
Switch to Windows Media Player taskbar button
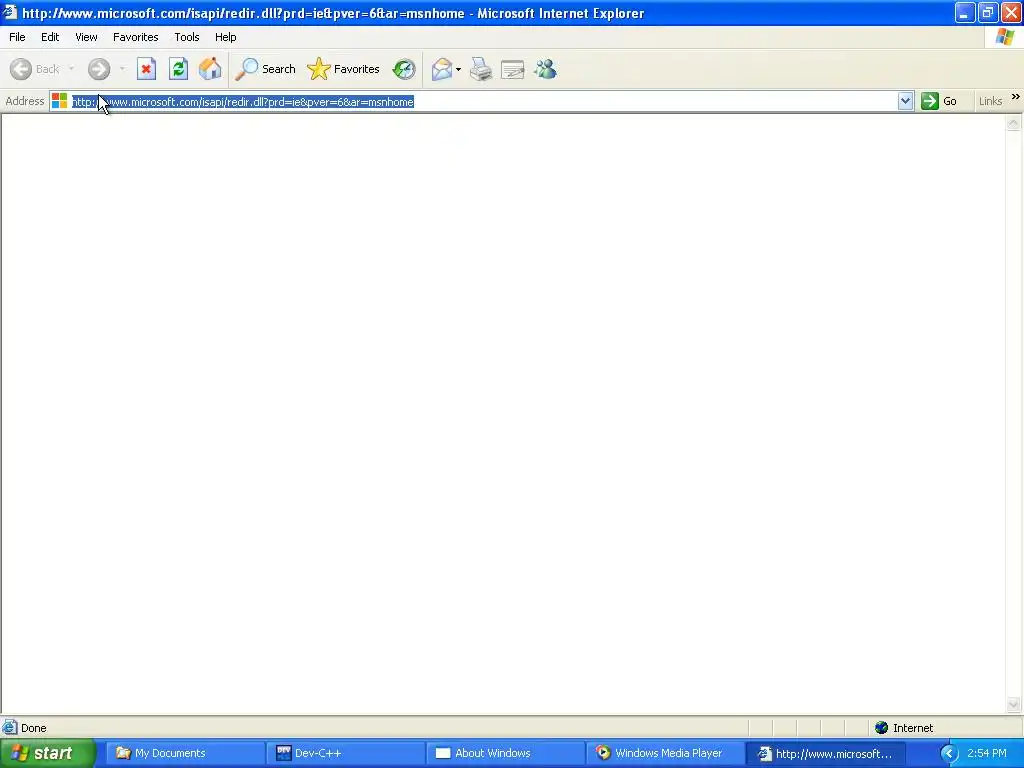tap(665, 753)
